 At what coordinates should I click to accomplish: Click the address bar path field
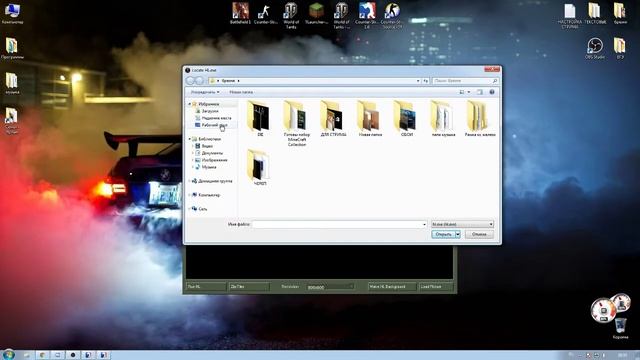314,81
